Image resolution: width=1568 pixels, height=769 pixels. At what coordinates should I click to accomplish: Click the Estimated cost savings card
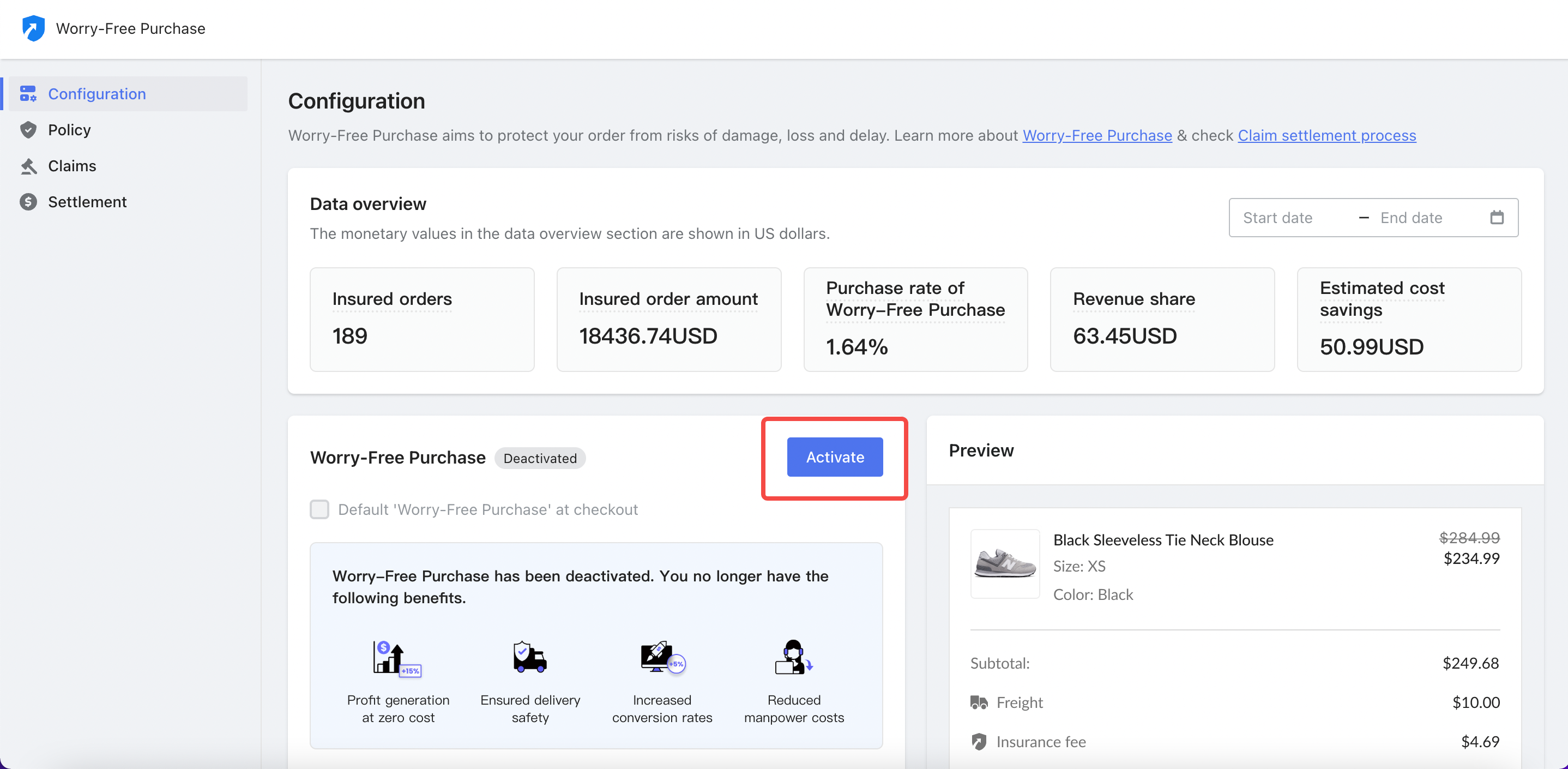1409,320
